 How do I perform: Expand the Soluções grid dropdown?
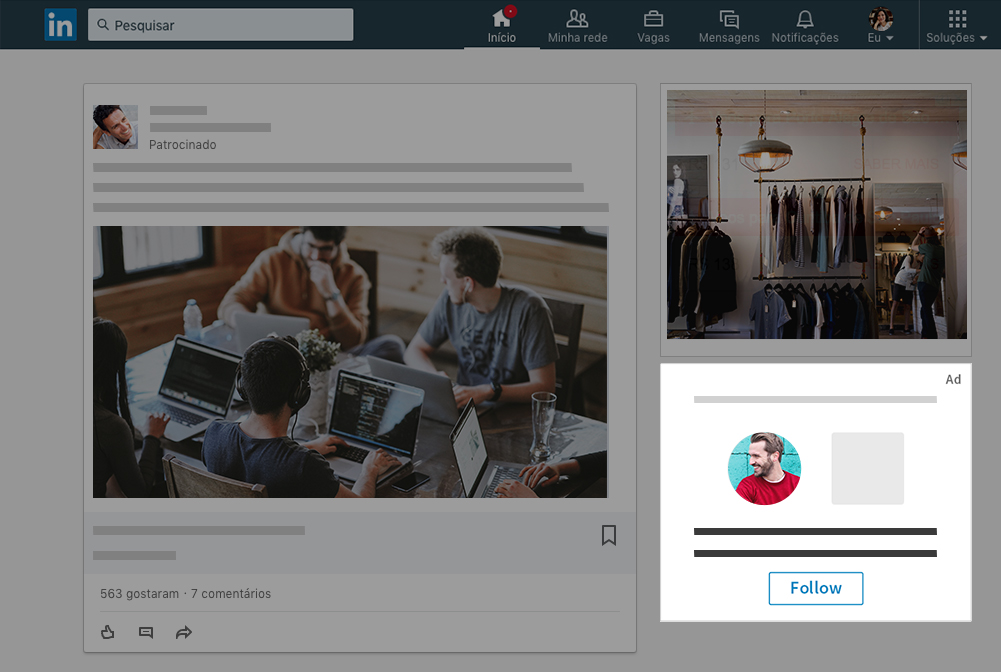(957, 26)
